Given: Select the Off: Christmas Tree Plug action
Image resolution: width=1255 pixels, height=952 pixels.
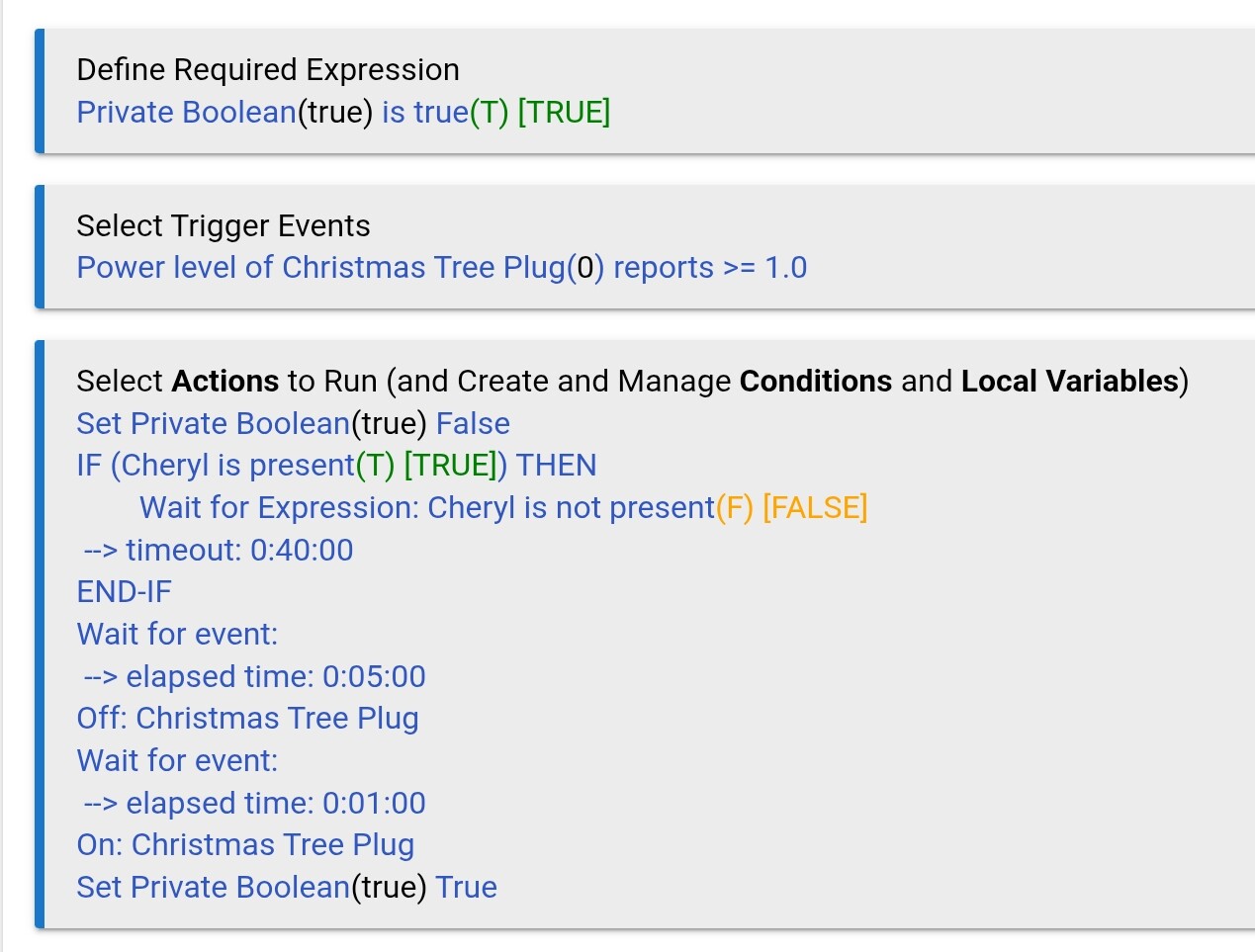Looking at the screenshot, I should (x=247, y=719).
